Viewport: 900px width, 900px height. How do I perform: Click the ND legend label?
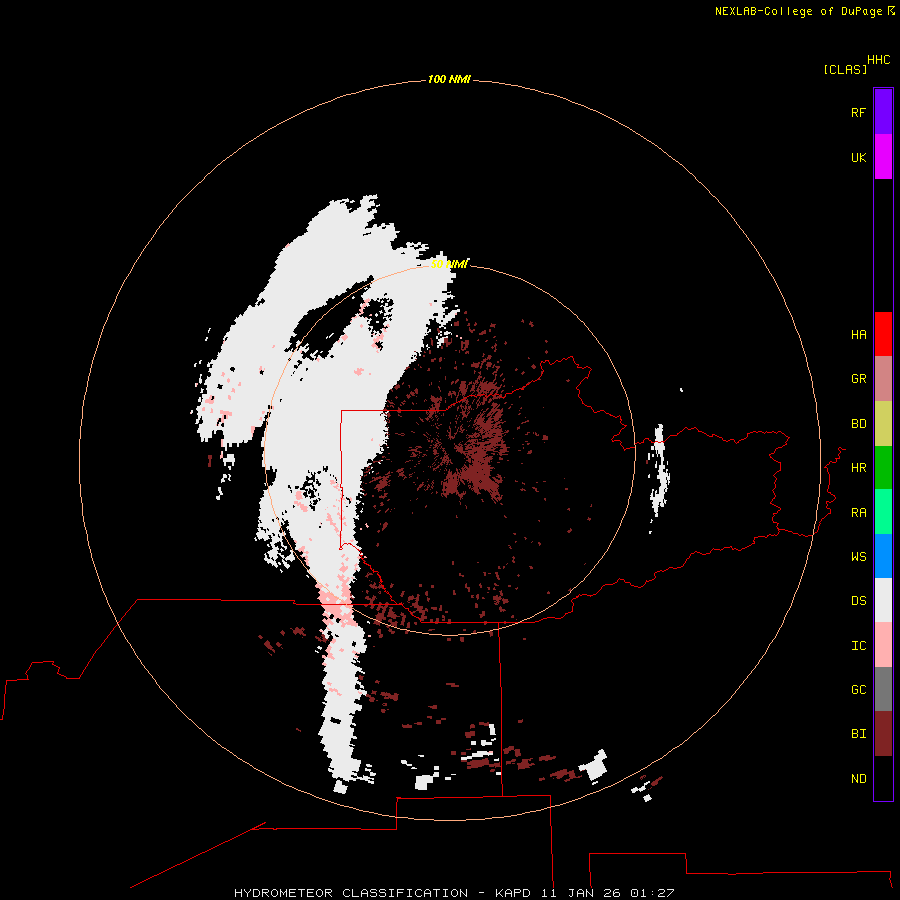(x=858, y=779)
